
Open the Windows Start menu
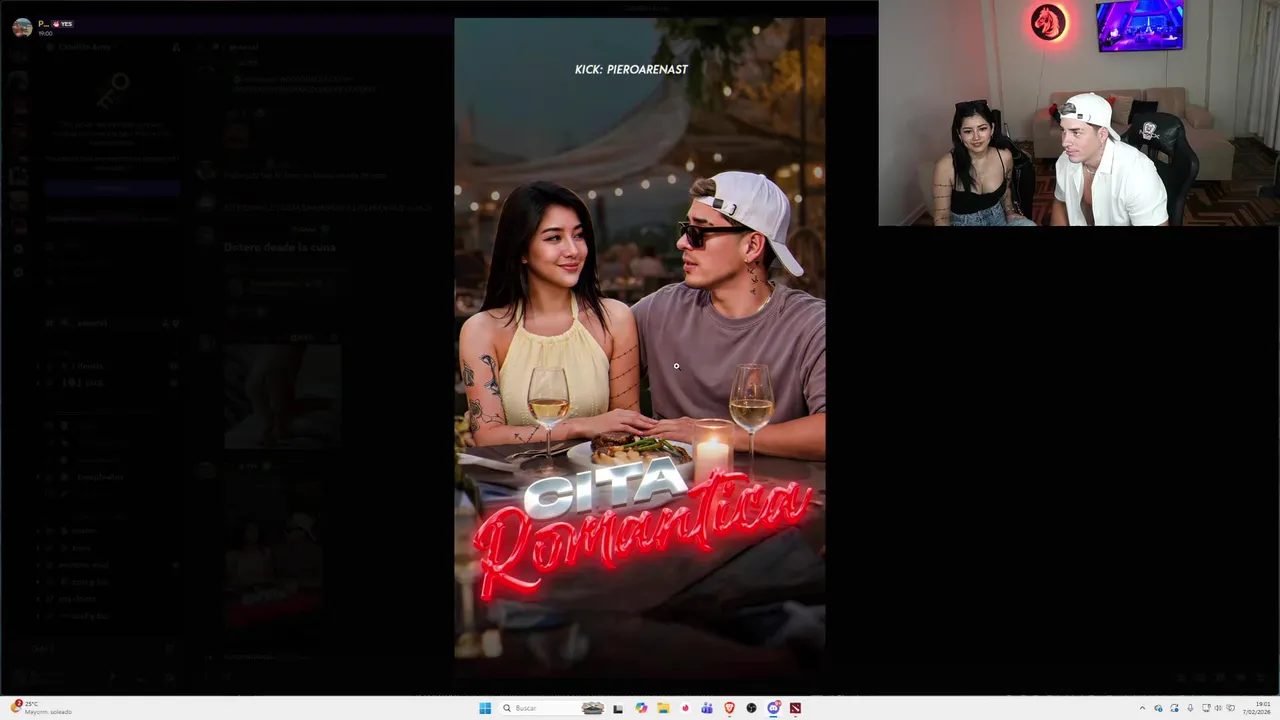click(485, 708)
